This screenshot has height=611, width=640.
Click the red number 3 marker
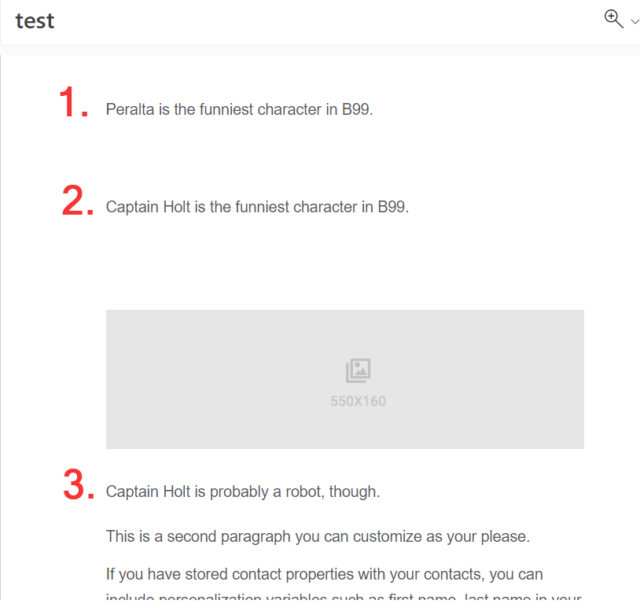pos(78,485)
